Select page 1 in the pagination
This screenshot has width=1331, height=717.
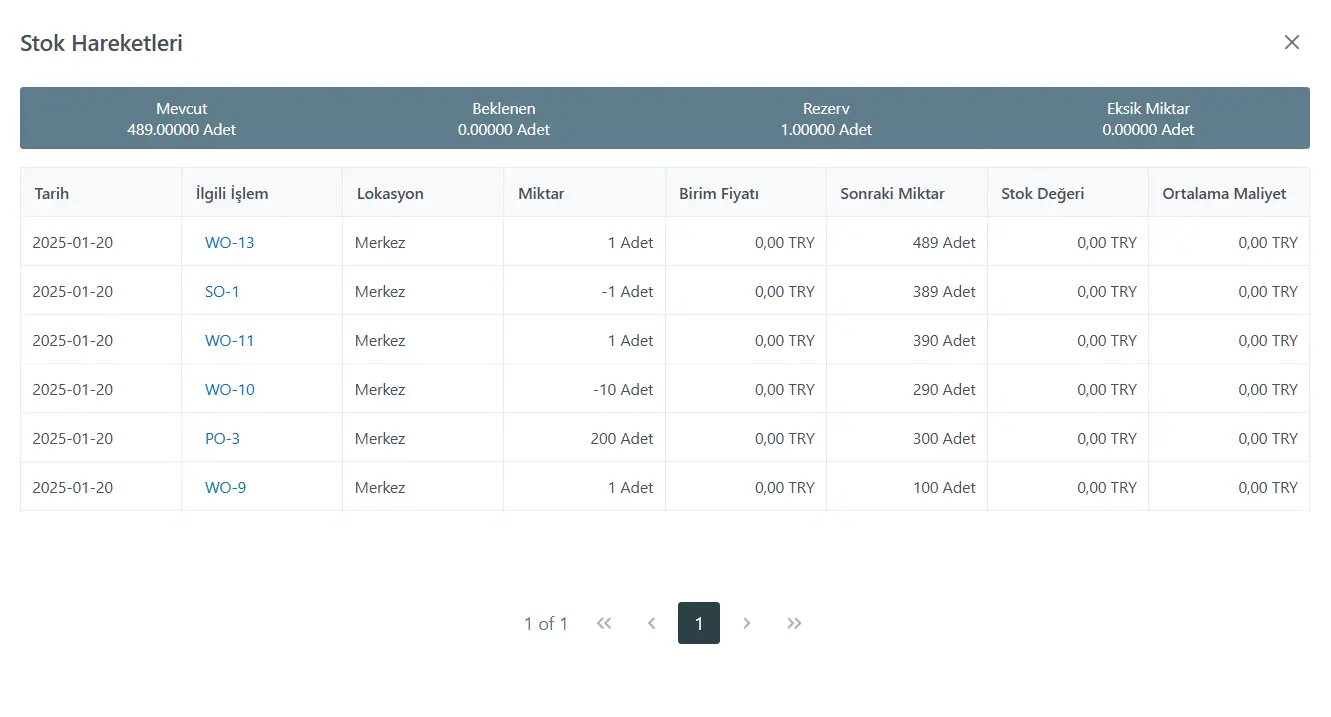699,623
